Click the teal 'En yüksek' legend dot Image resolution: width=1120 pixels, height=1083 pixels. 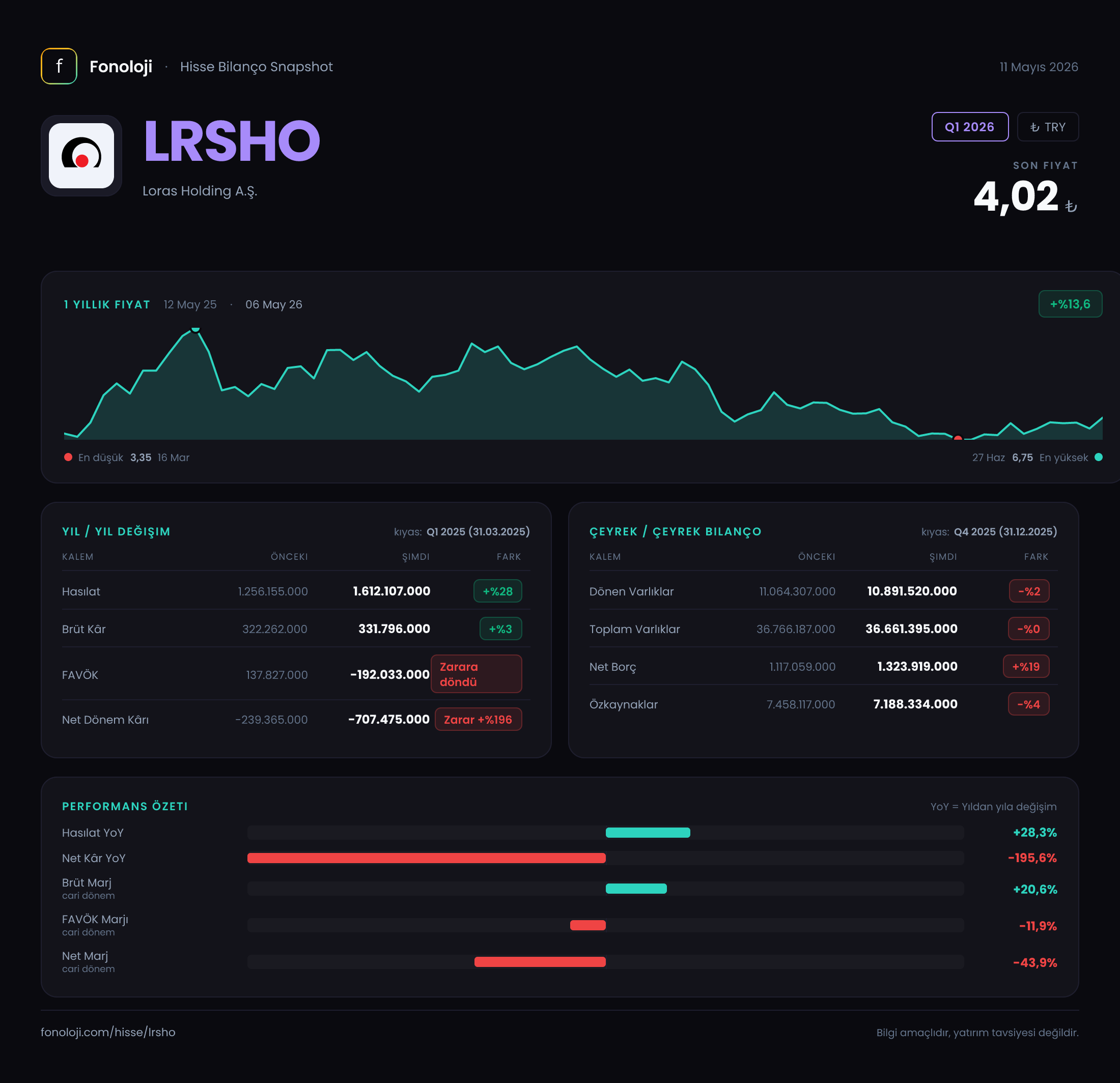(x=1098, y=457)
